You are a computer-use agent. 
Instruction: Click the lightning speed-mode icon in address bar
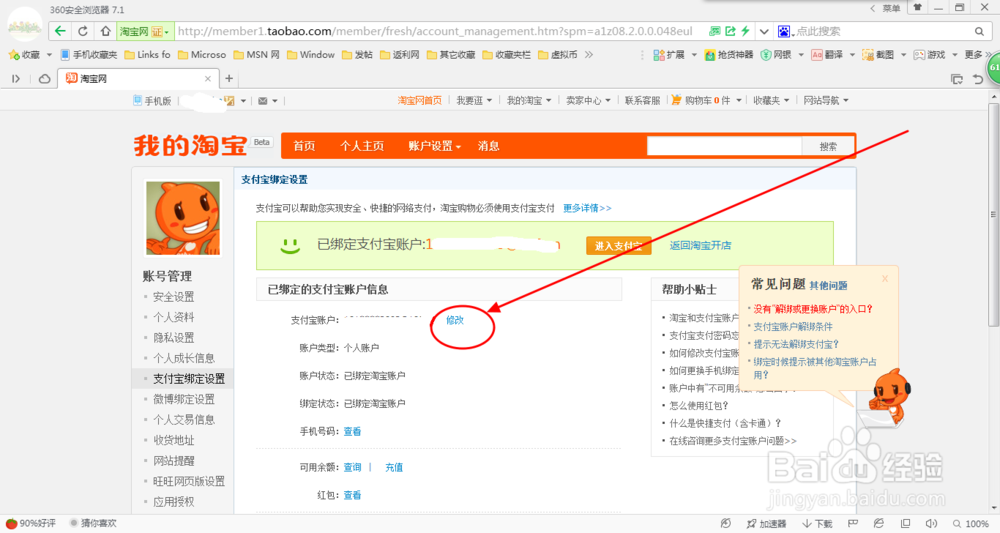tap(745, 31)
